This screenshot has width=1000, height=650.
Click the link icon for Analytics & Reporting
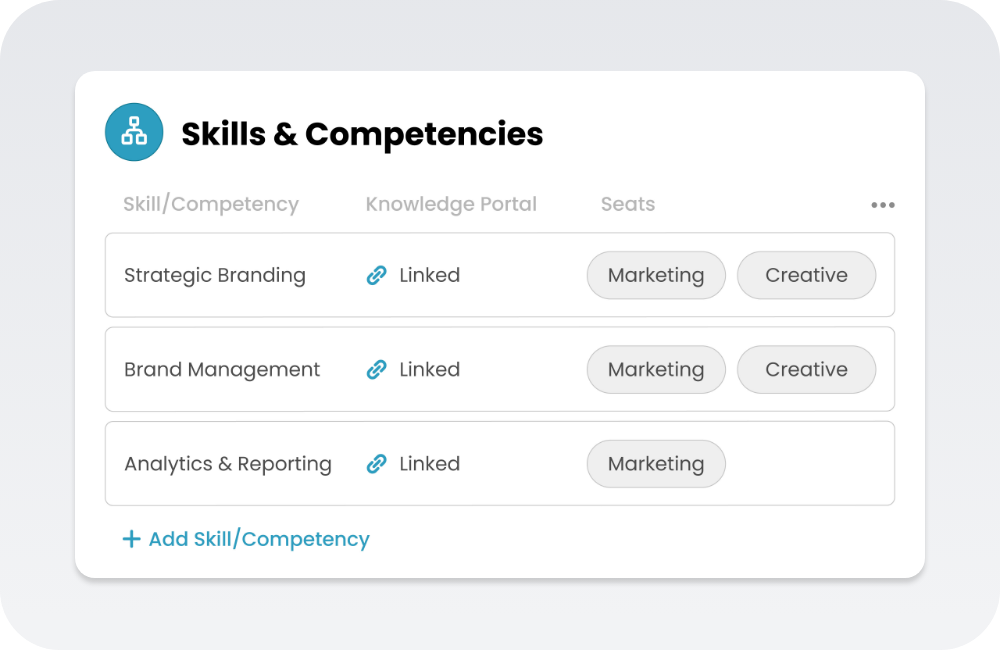[x=376, y=464]
